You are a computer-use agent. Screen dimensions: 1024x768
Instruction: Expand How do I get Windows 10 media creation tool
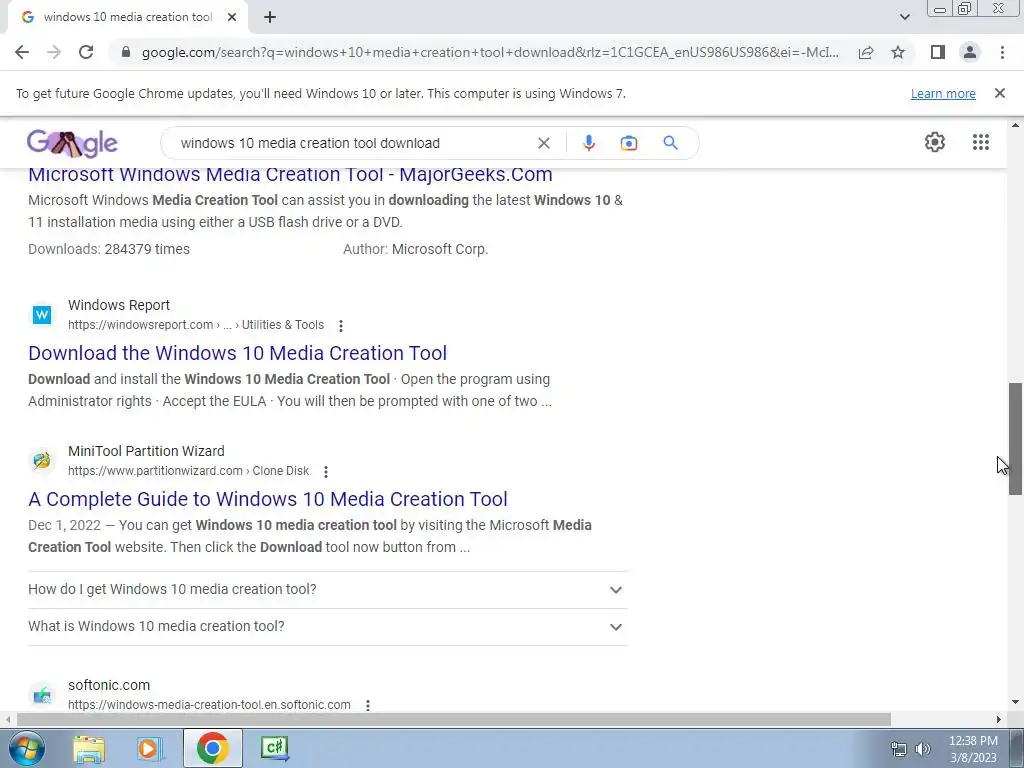coord(327,590)
